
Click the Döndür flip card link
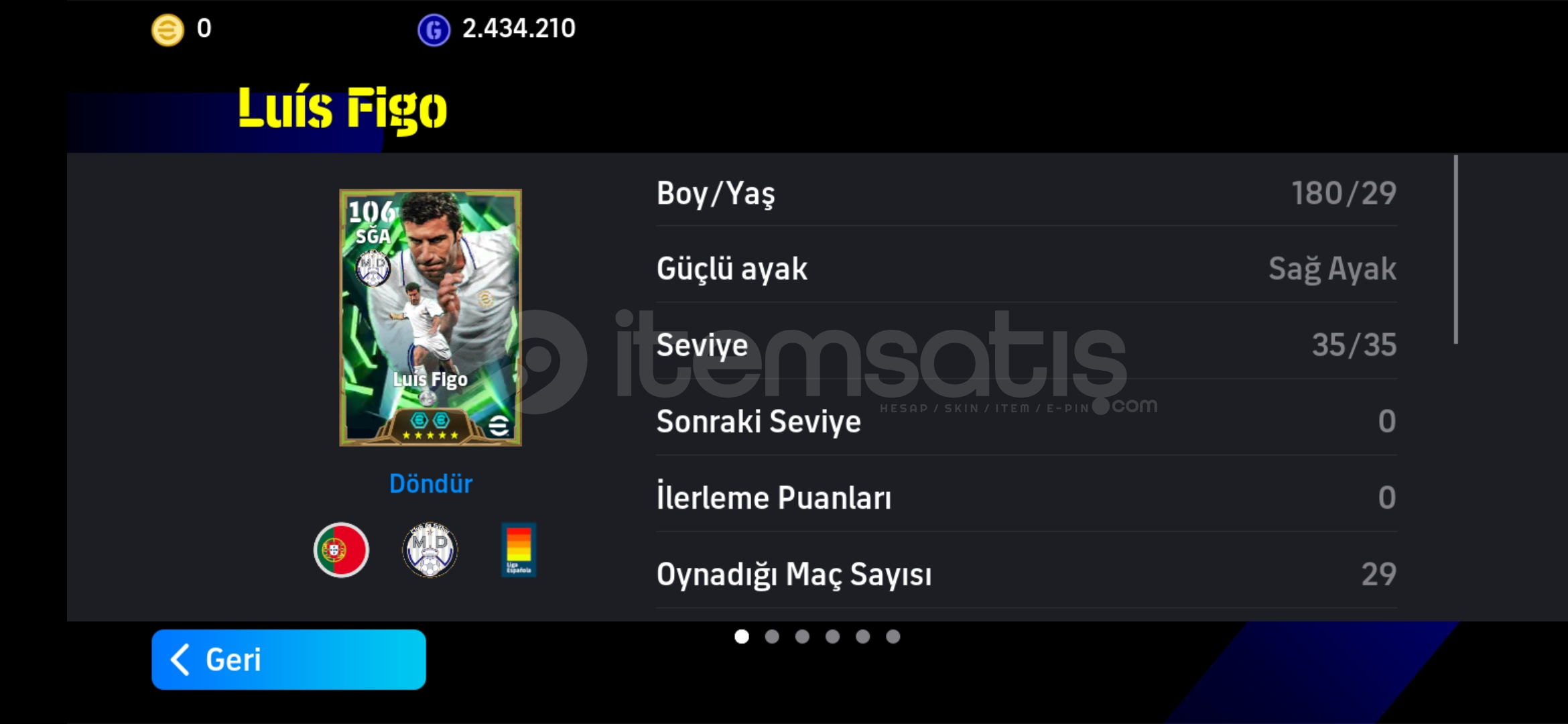(431, 484)
